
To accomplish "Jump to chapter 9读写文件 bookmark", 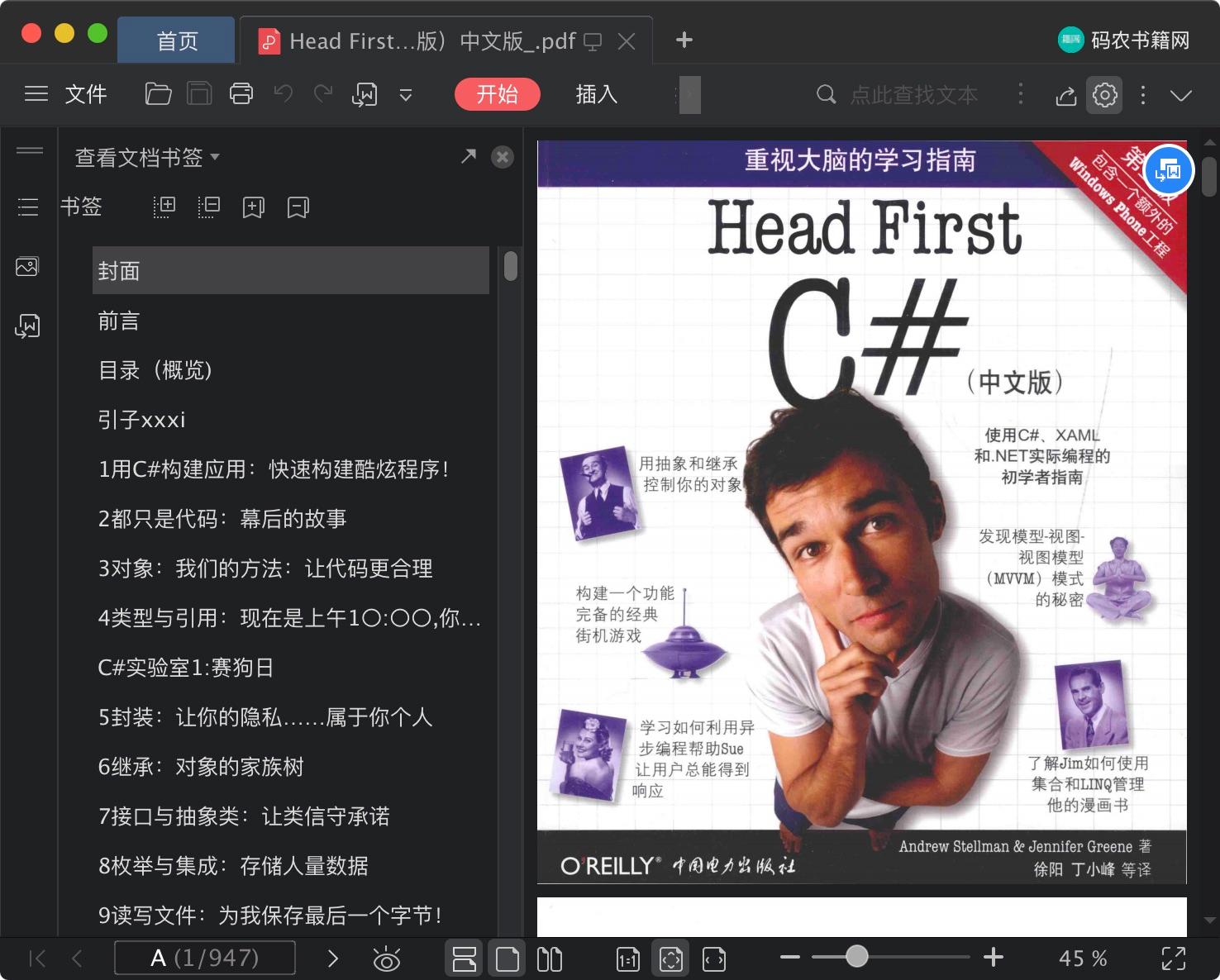I will click(x=291, y=916).
